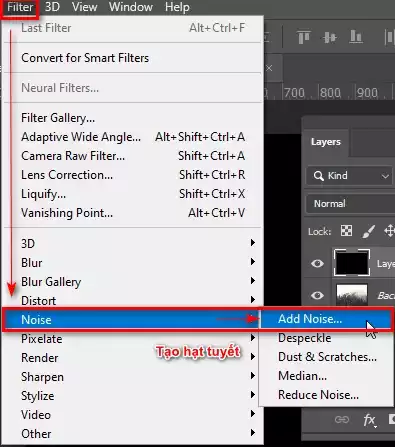This screenshot has width=395, height=447.
Task: Close the document tab
Action: pyautogui.click(x=269, y=68)
